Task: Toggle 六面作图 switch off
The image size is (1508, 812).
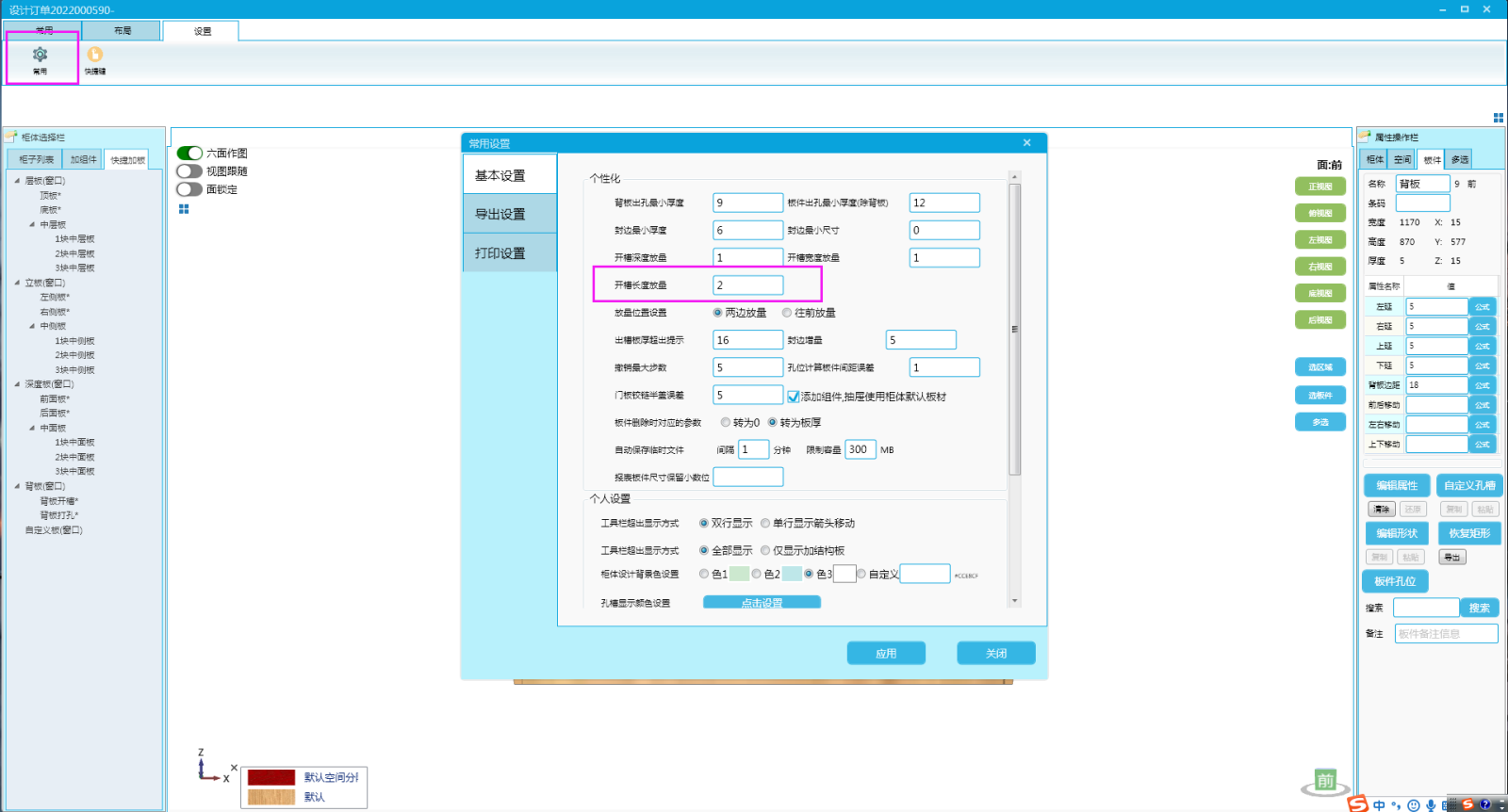Action: 189,153
